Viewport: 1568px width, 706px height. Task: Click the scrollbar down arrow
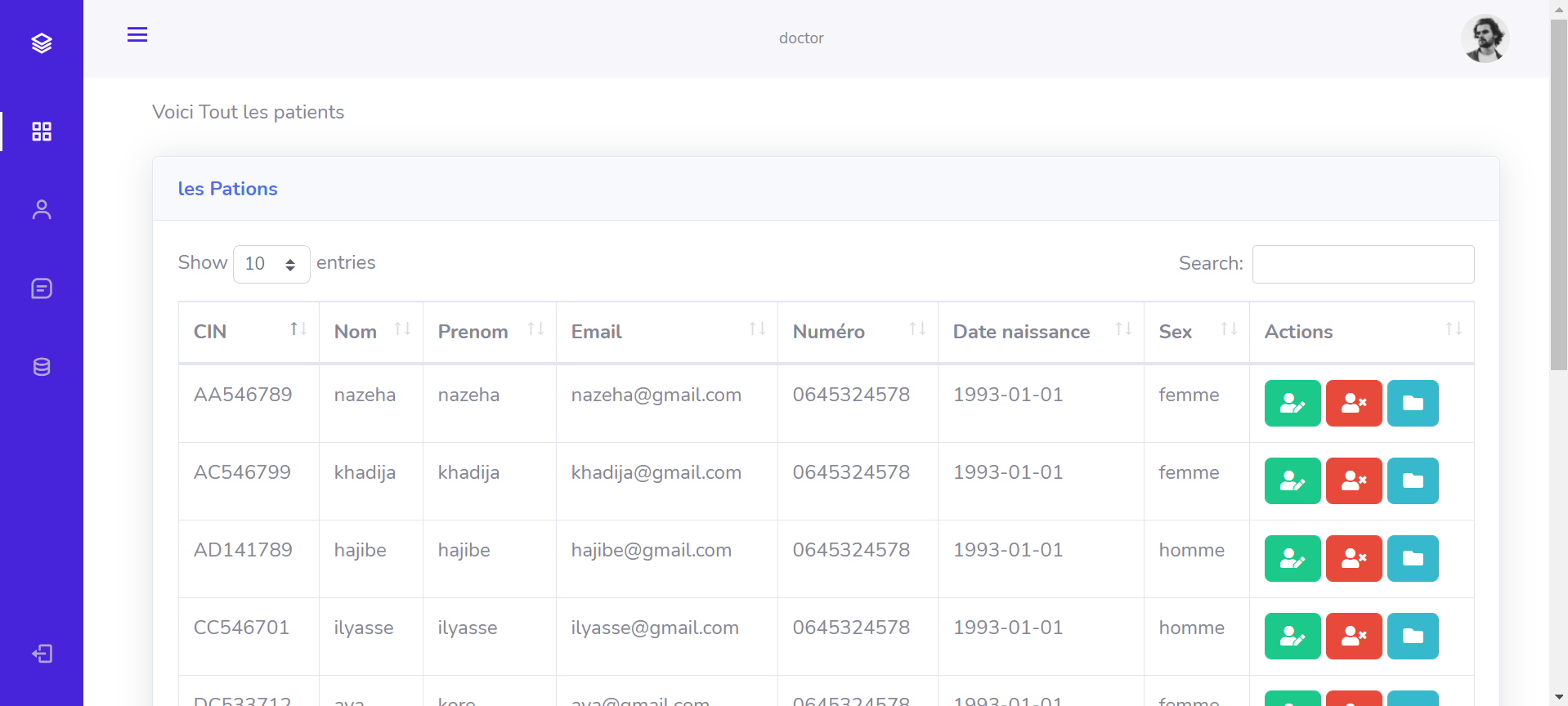tap(1558, 697)
